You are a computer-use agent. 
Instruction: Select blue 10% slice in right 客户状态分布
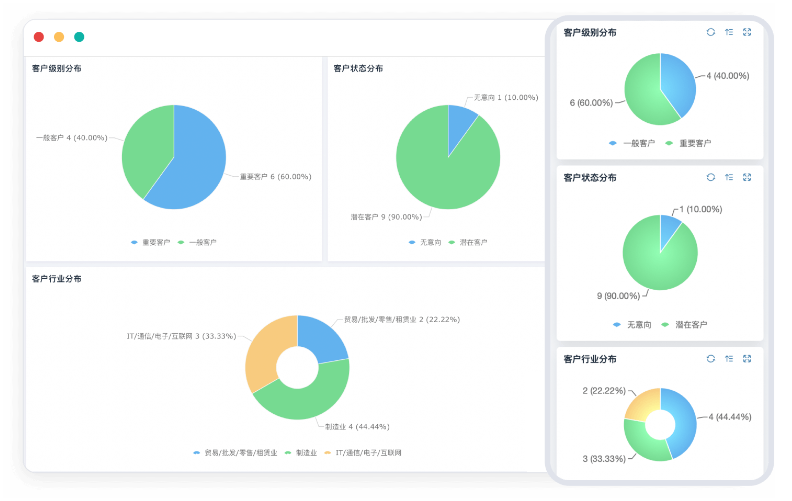click(x=669, y=230)
